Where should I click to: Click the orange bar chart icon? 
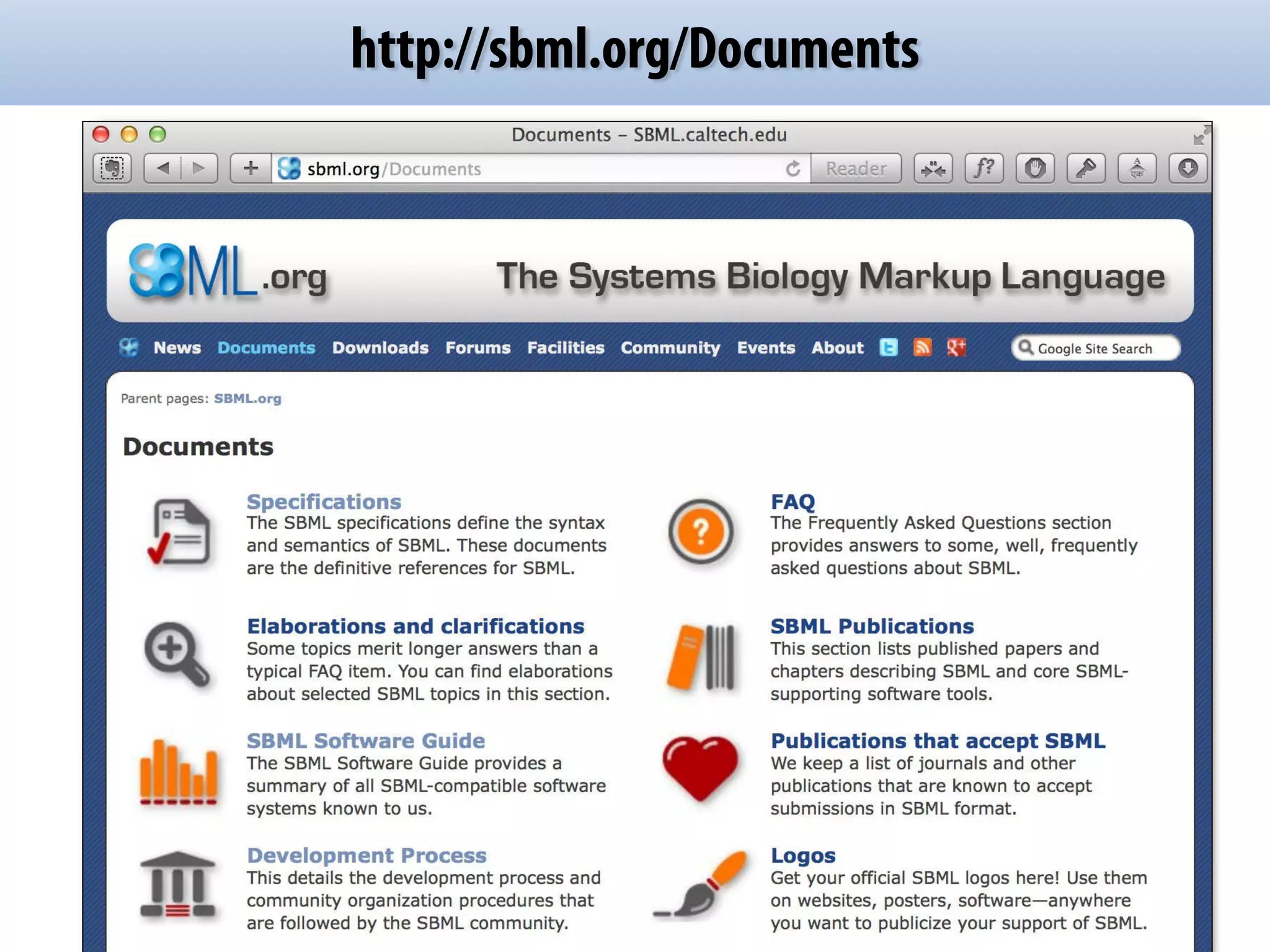point(179,772)
